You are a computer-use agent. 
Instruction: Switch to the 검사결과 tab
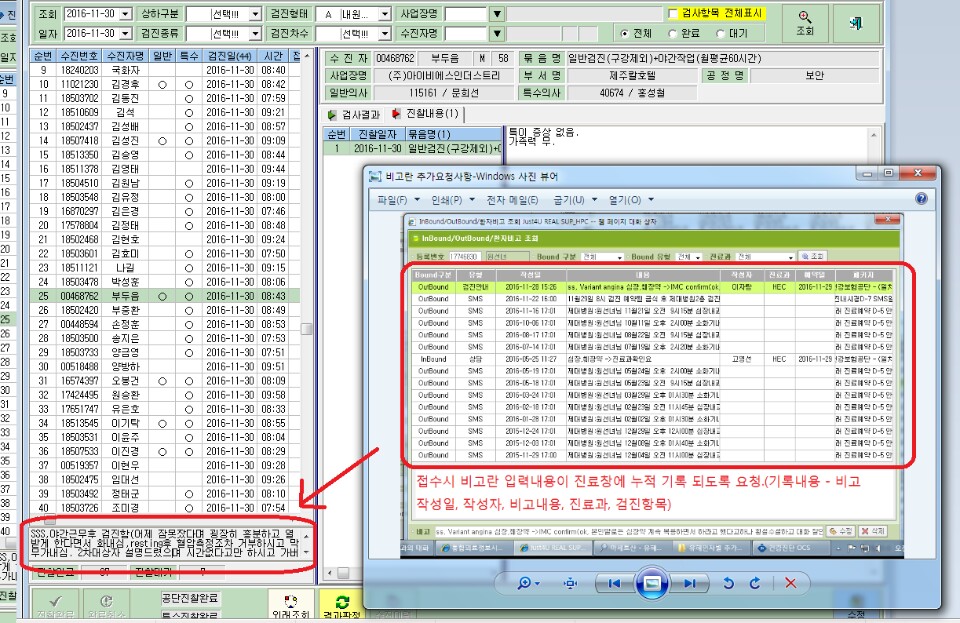click(x=354, y=114)
